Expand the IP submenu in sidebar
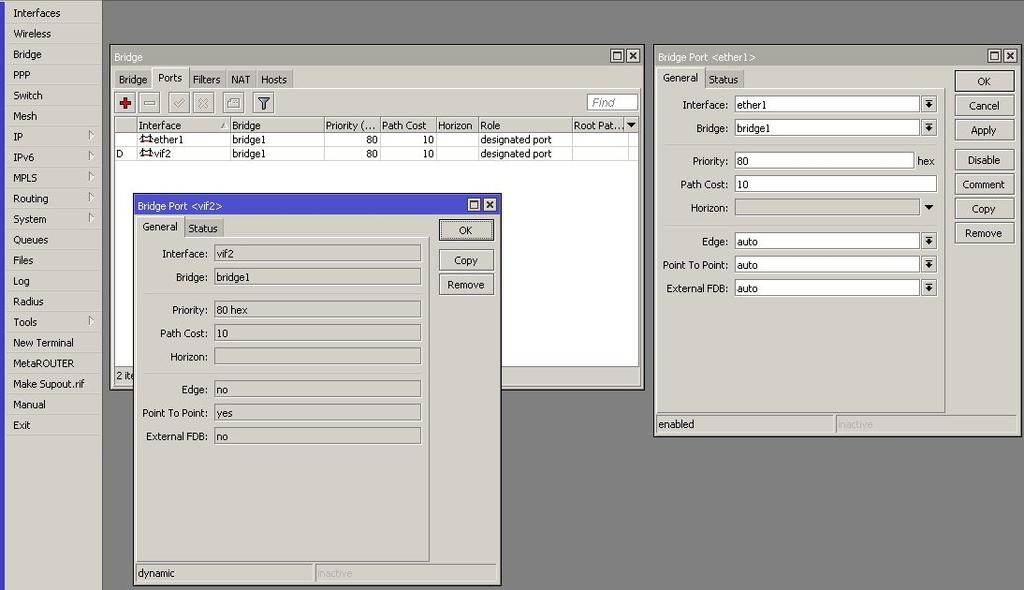Viewport: 1024px width, 590px height. pos(91,136)
